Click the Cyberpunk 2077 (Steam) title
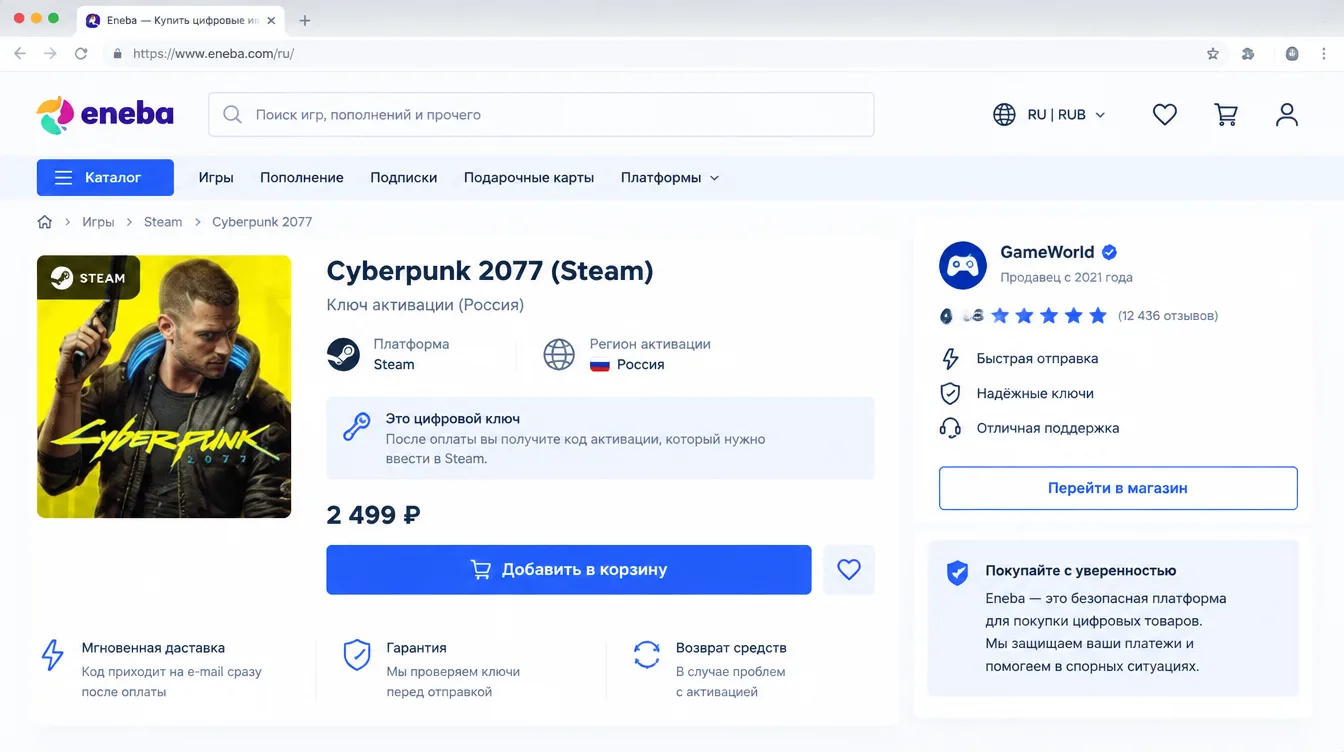1344x752 pixels. [490, 271]
